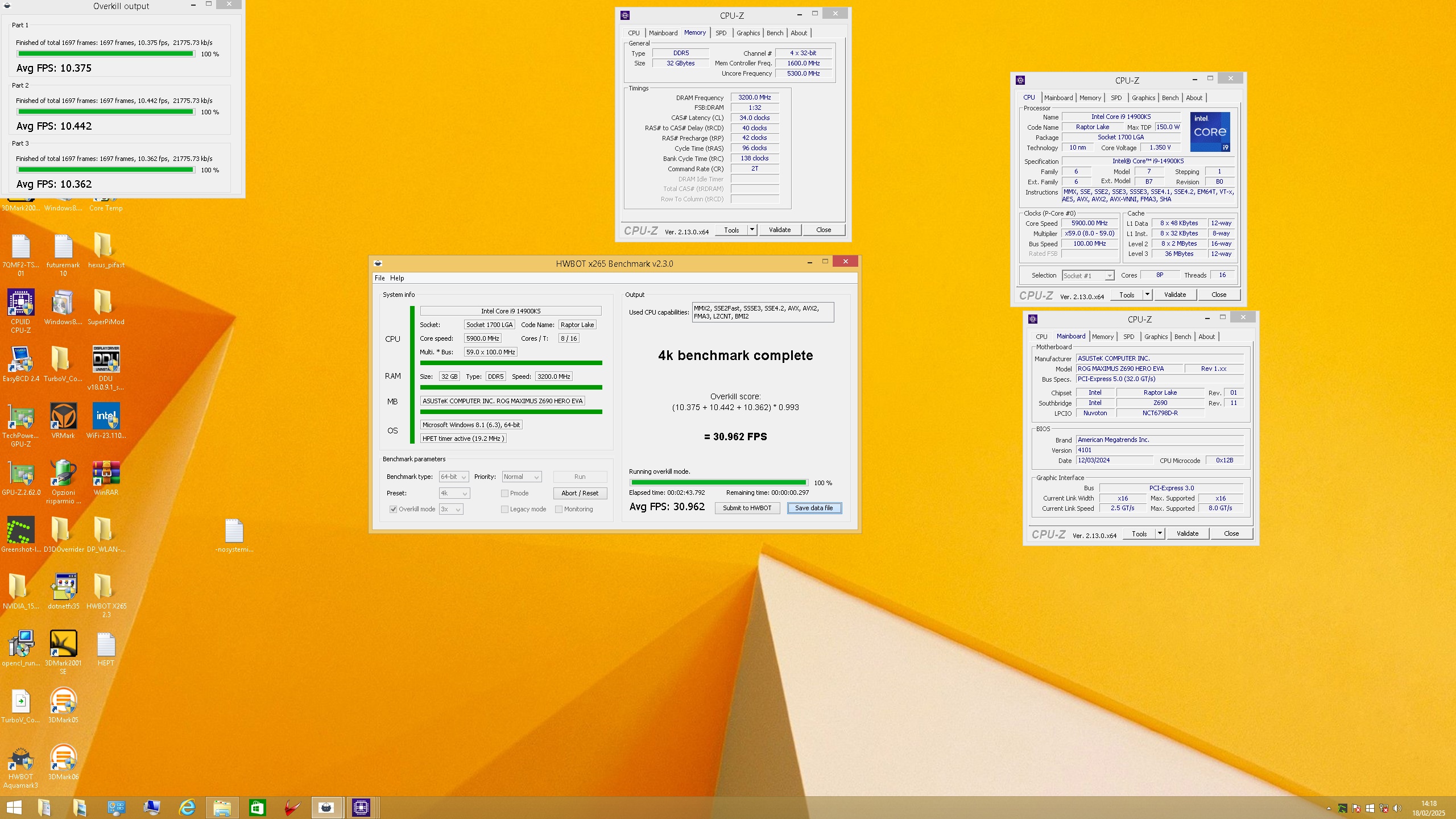1456x819 pixels.
Task: Click the Abort / Reset button
Action: pyautogui.click(x=580, y=493)
